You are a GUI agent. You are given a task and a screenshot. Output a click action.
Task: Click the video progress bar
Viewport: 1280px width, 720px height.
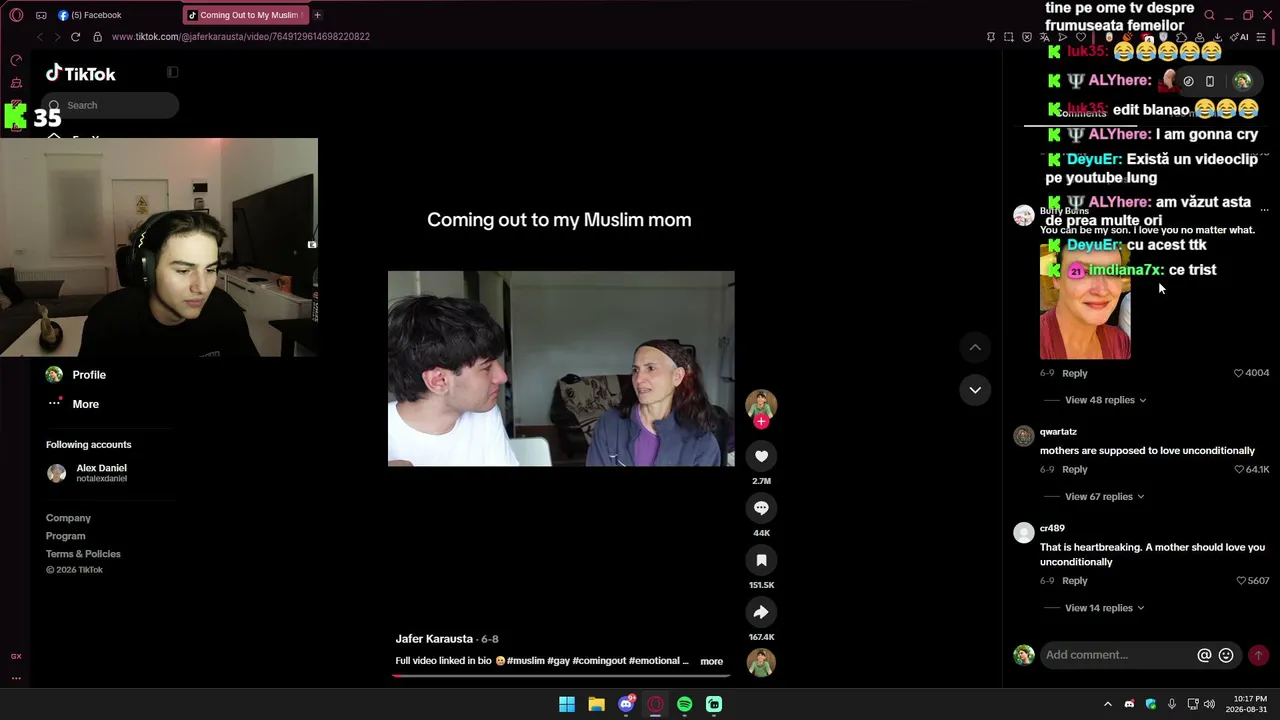[x=561, y=675]
